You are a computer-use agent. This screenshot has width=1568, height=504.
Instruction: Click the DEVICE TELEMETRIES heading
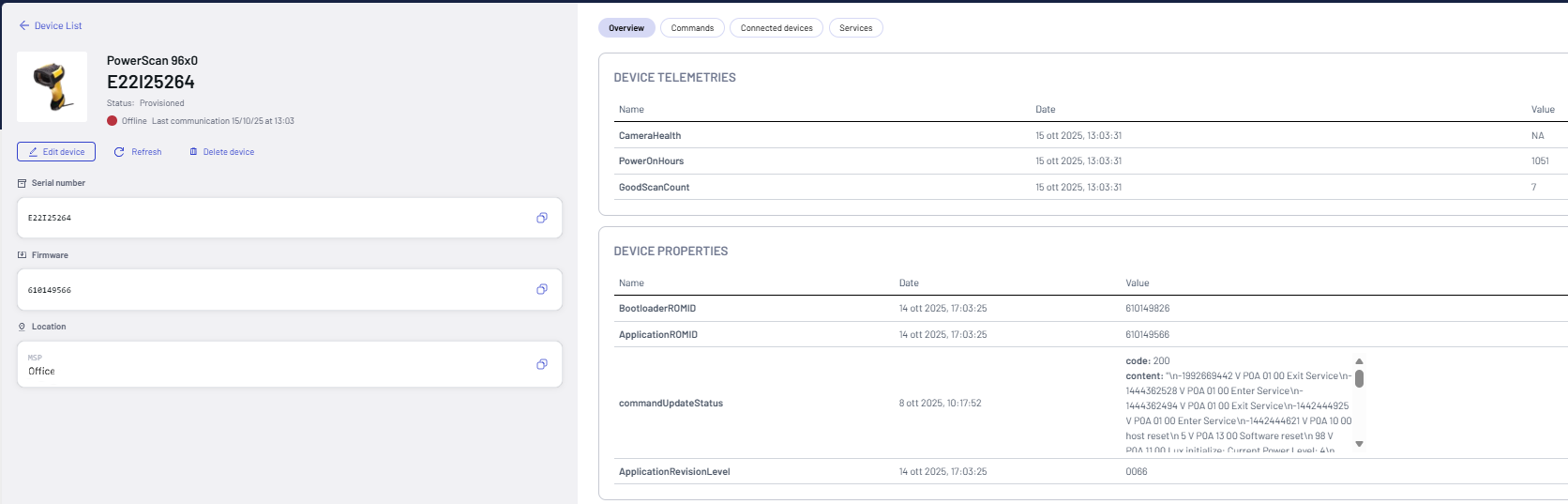[x=675, y=78]
